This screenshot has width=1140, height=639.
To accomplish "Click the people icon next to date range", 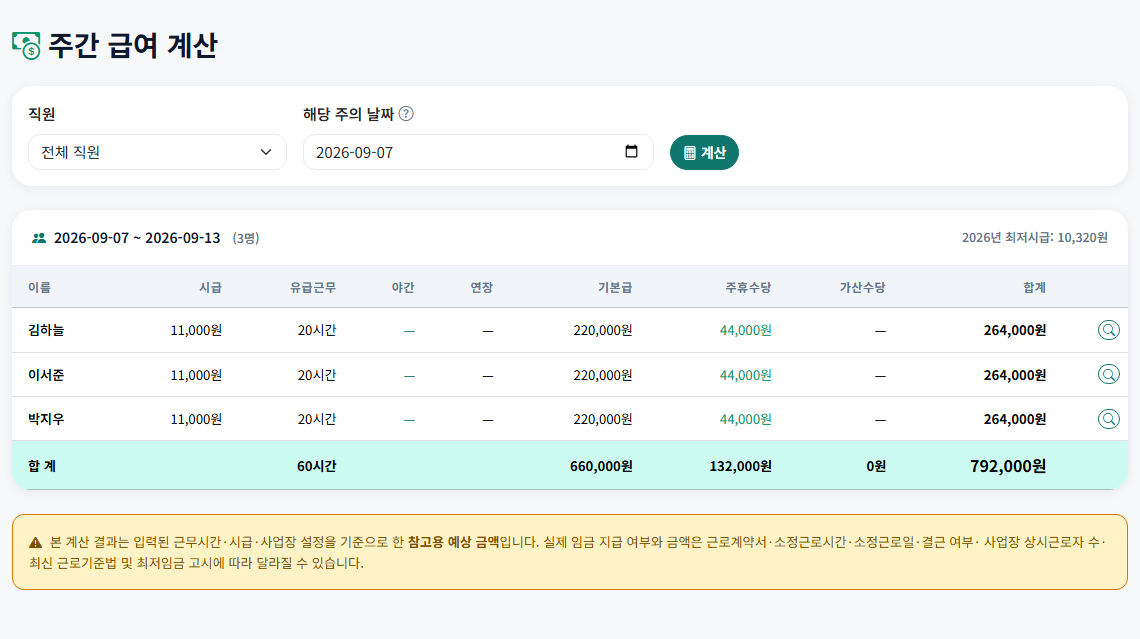I will pos(39,238).
